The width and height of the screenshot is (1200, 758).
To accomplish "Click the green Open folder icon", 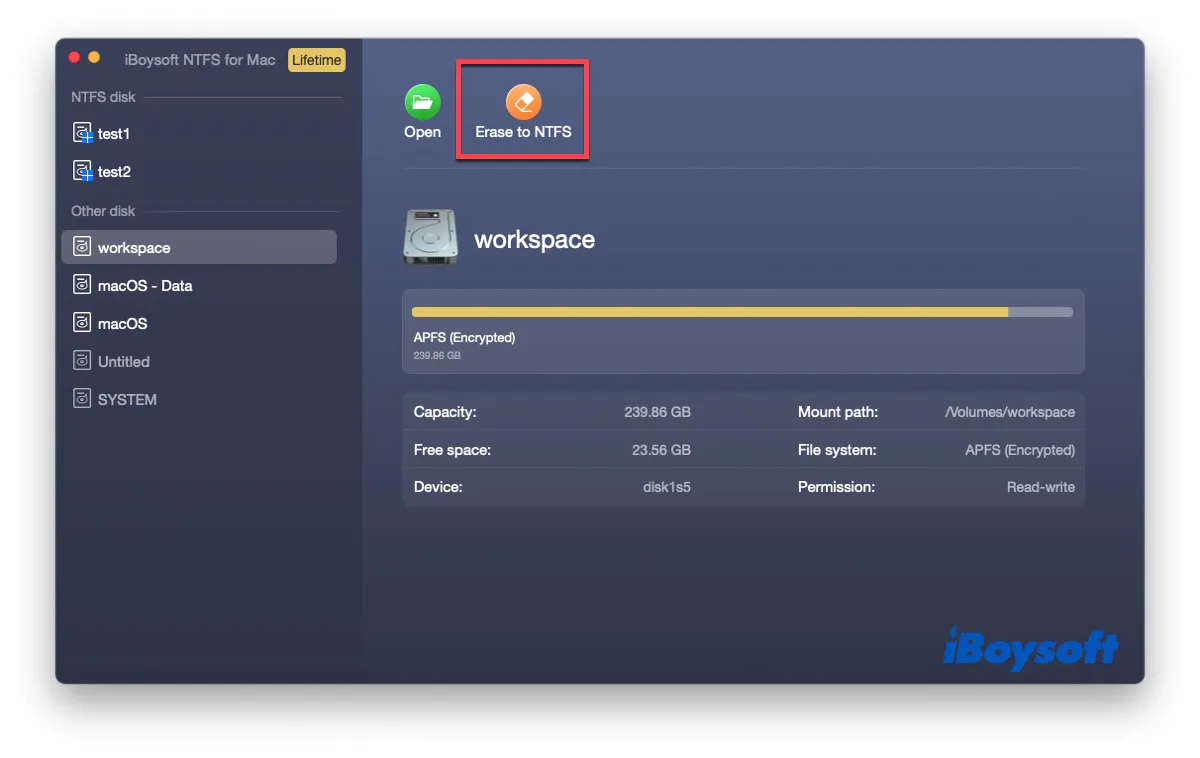I will coord(422,102).
